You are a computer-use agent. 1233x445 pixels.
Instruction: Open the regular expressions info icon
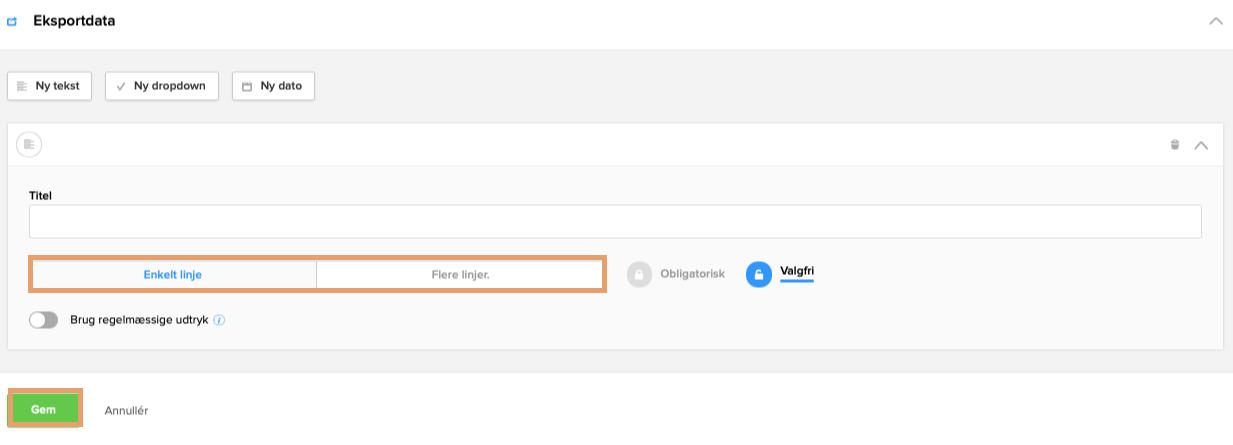219,321
